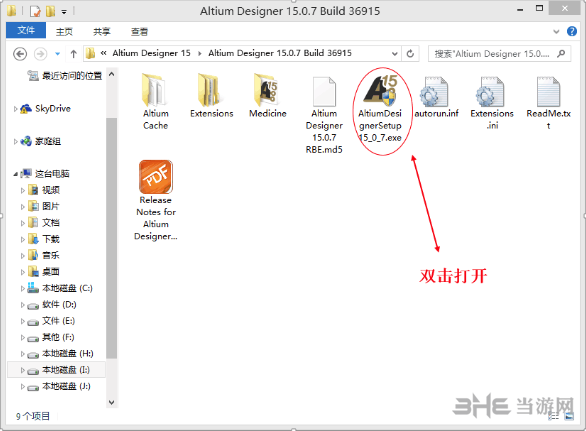Open the 查看 ribbon tab
The height and width of the screenshot is (431, 586).
(139, 32)
